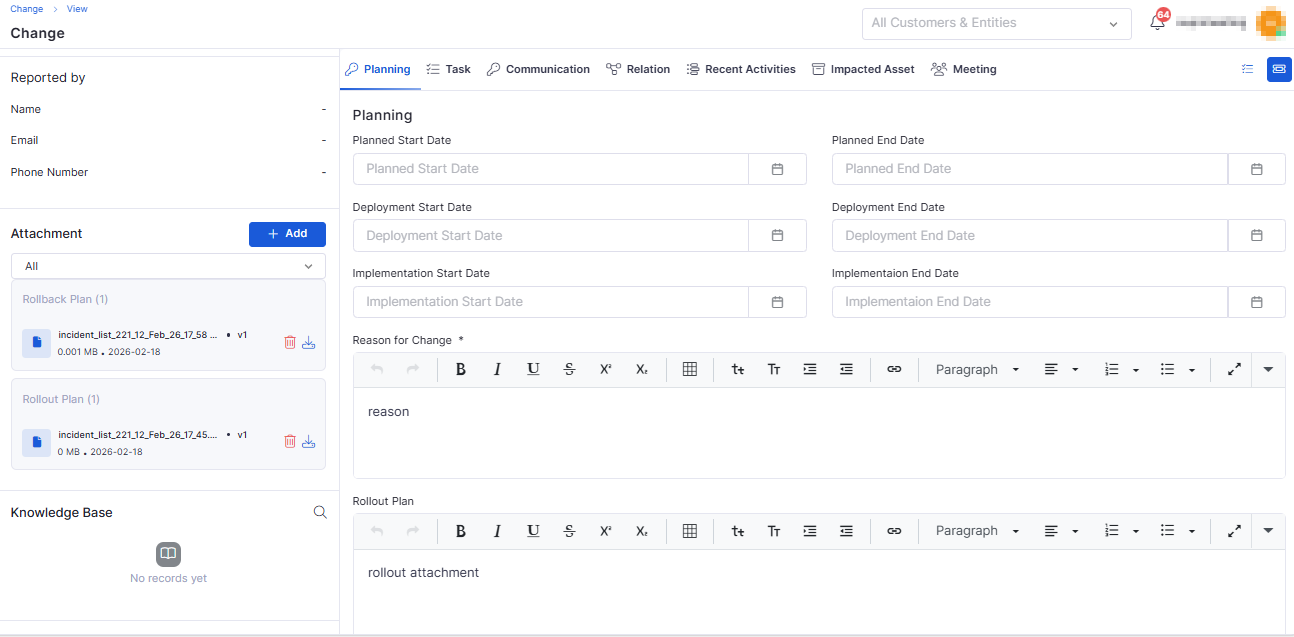This screenshot has height=637, width=1294.
Task: Toggle strikethrough in Reason for Change editor
Action: pos(569,369)
